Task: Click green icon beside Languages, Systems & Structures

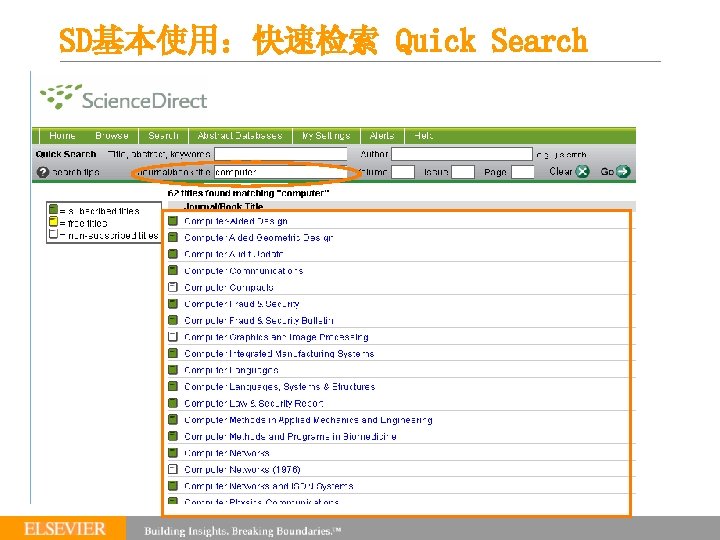Action: point(173,386)
